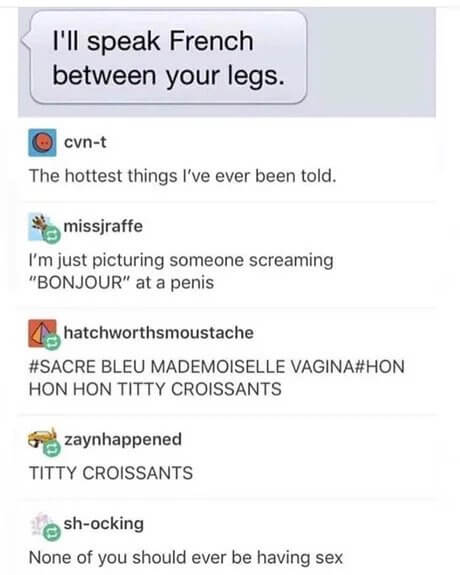
Task: Go to missjraffe's blog via username
Action: tap(103, 226)
